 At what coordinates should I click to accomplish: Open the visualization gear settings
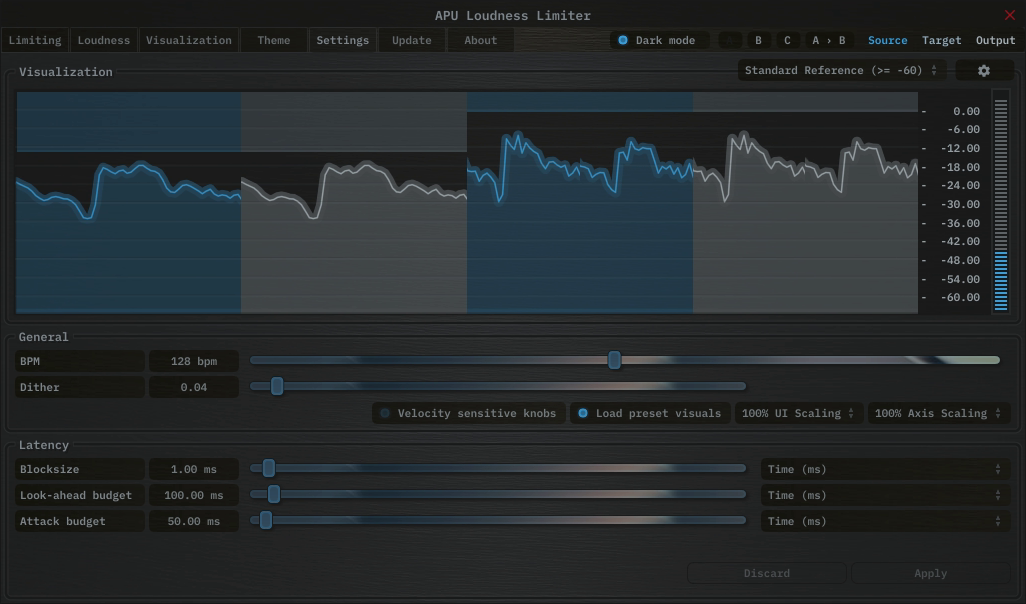coord(983,71)
